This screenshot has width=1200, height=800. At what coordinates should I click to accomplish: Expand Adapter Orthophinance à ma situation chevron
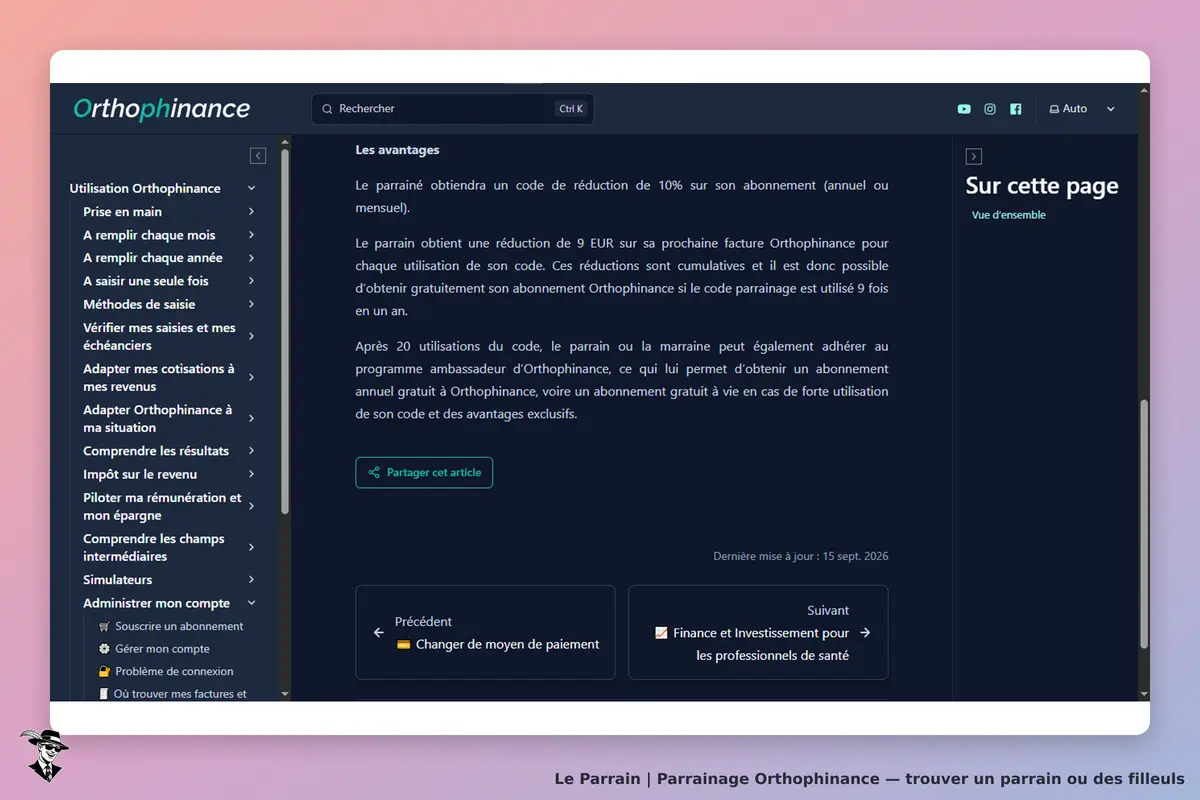click(251, 418)
